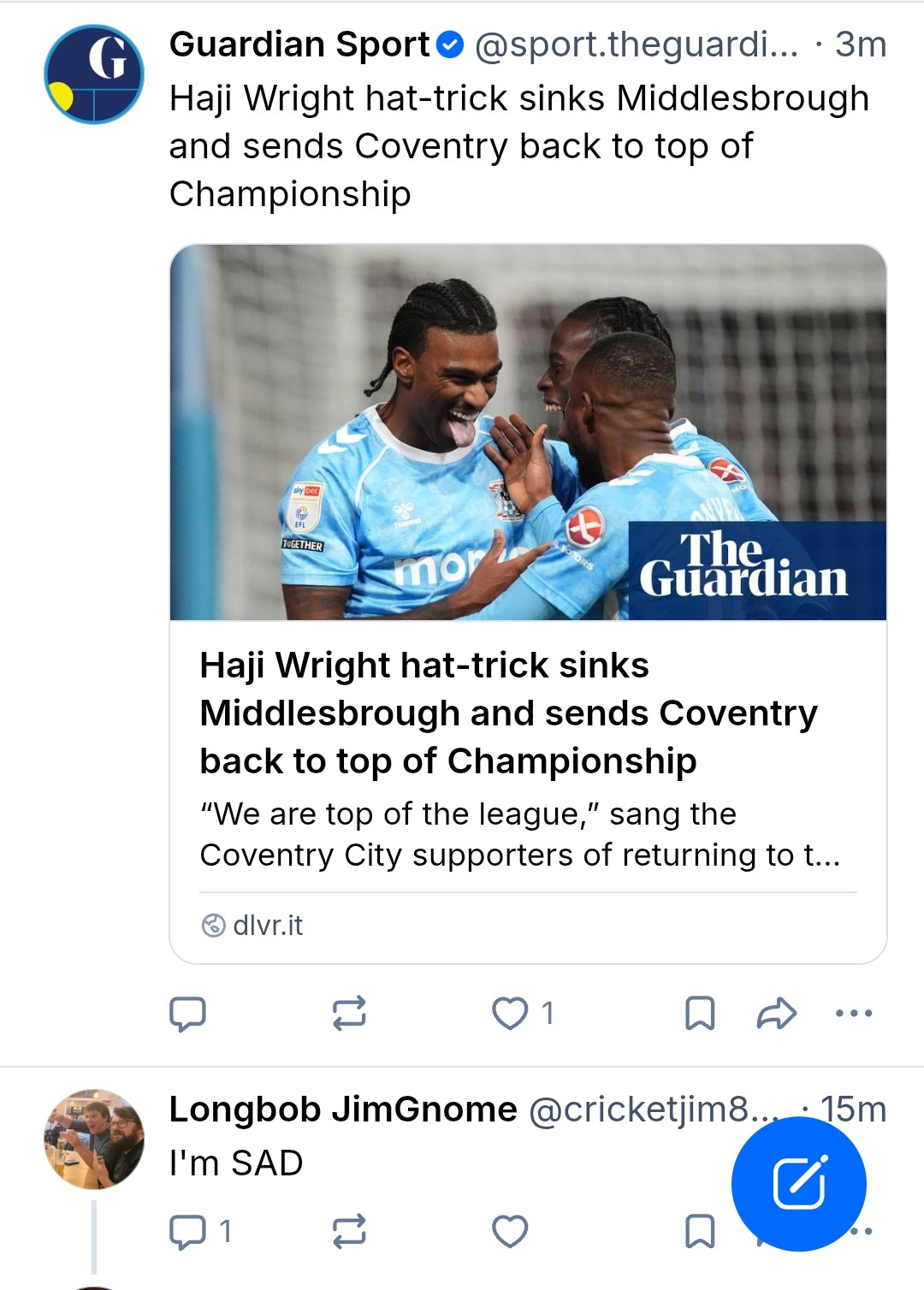The image size is (924, 1290).
Task: Open the Coventry players article image
Action: (x=528, y=432)
